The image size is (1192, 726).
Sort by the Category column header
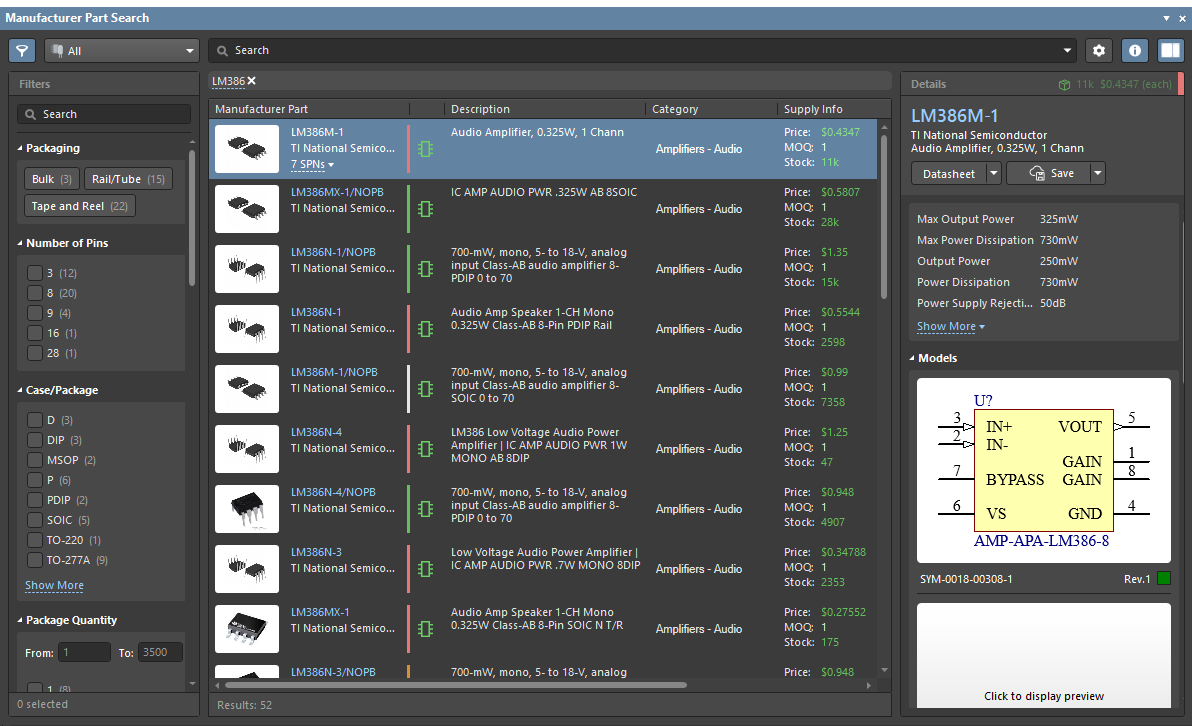point(675,109)
